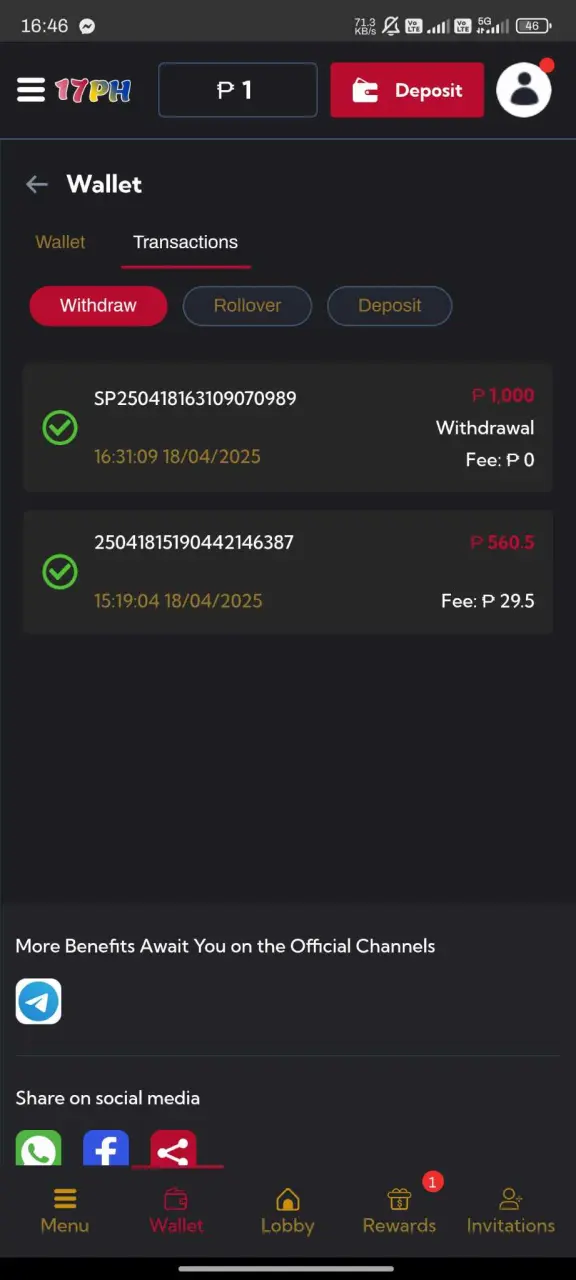Viewport: 576px width, 1280px height.
Task: Select the Rollover filter pill
Action: pos(247,306)
